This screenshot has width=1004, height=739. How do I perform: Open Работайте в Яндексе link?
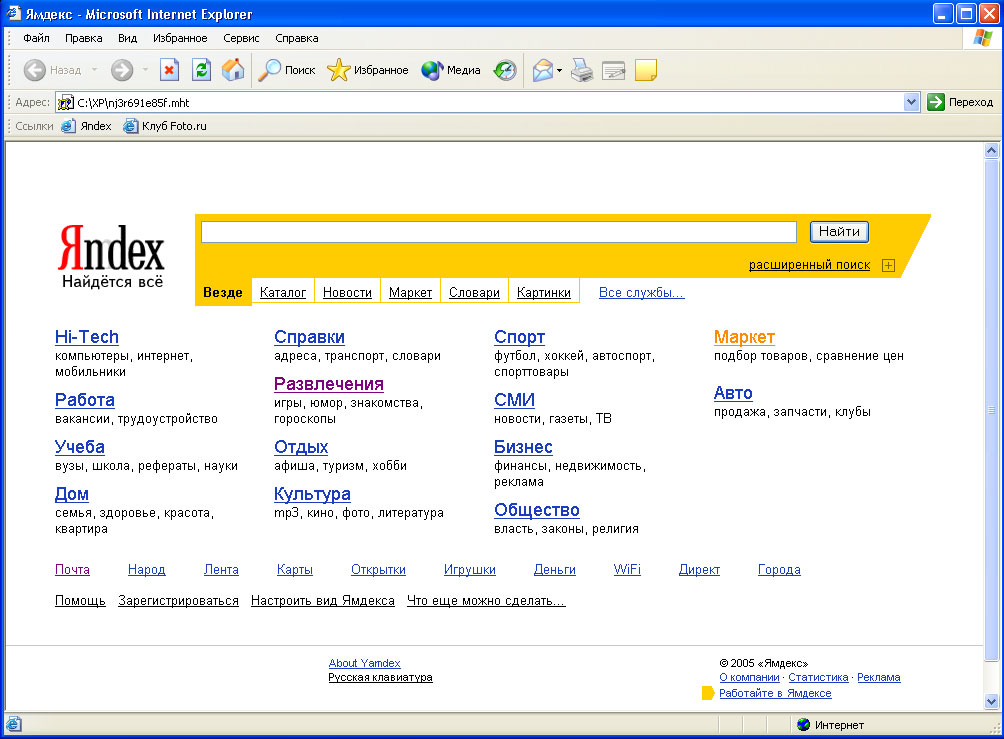(775, 693)
